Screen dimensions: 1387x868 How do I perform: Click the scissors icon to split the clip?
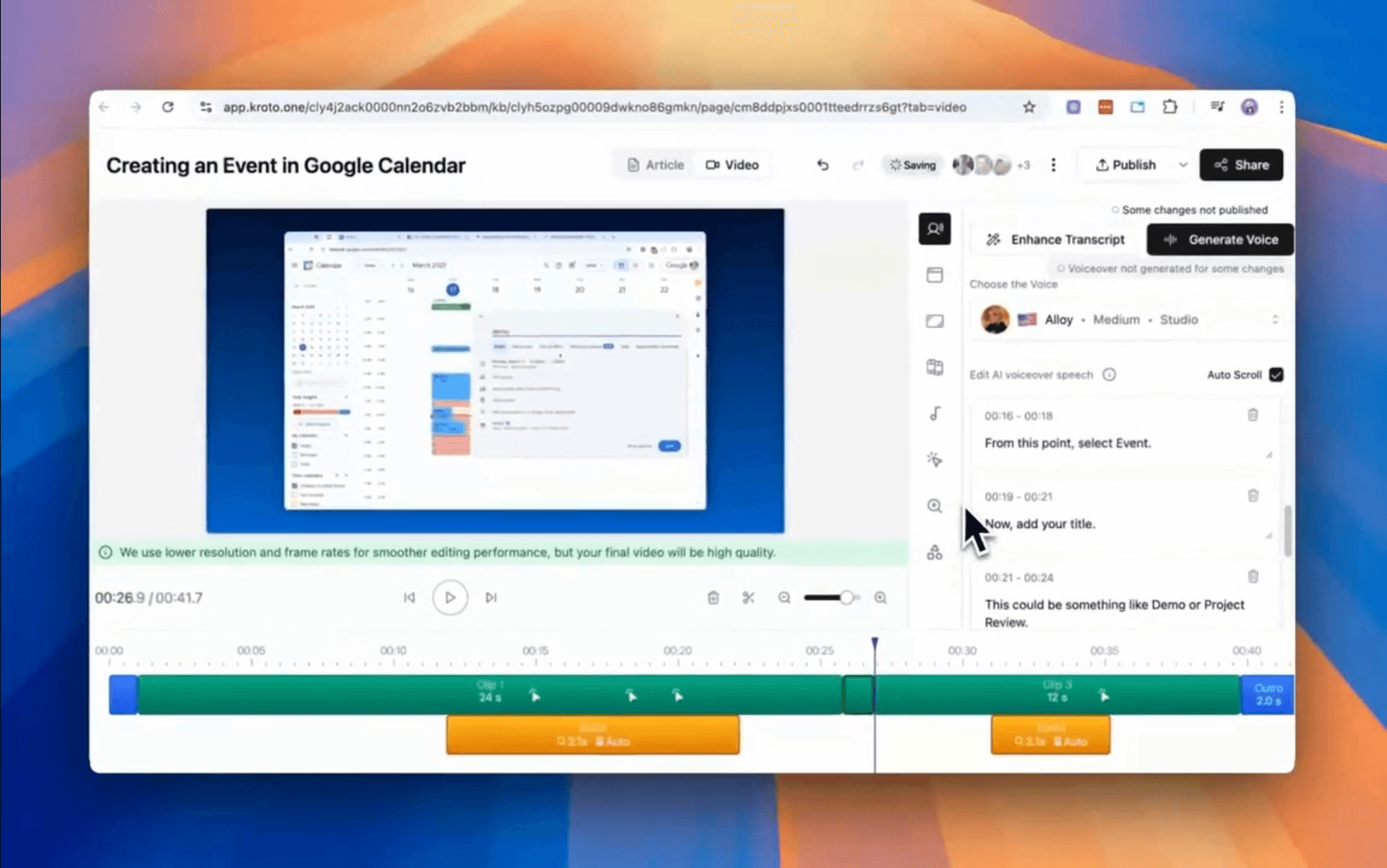748,597
